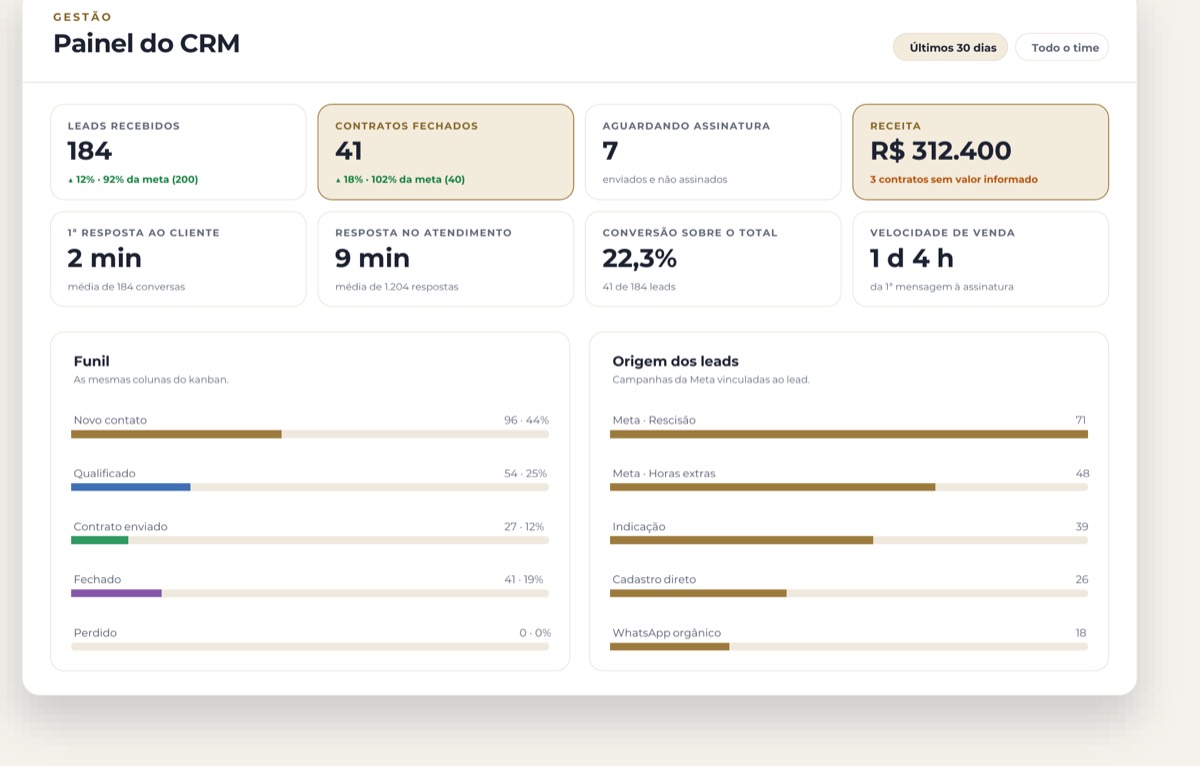Click the count 18 for WhatsApp orgânico
The height and width of the screenshot is (766, 1200).
[1081, 633]
